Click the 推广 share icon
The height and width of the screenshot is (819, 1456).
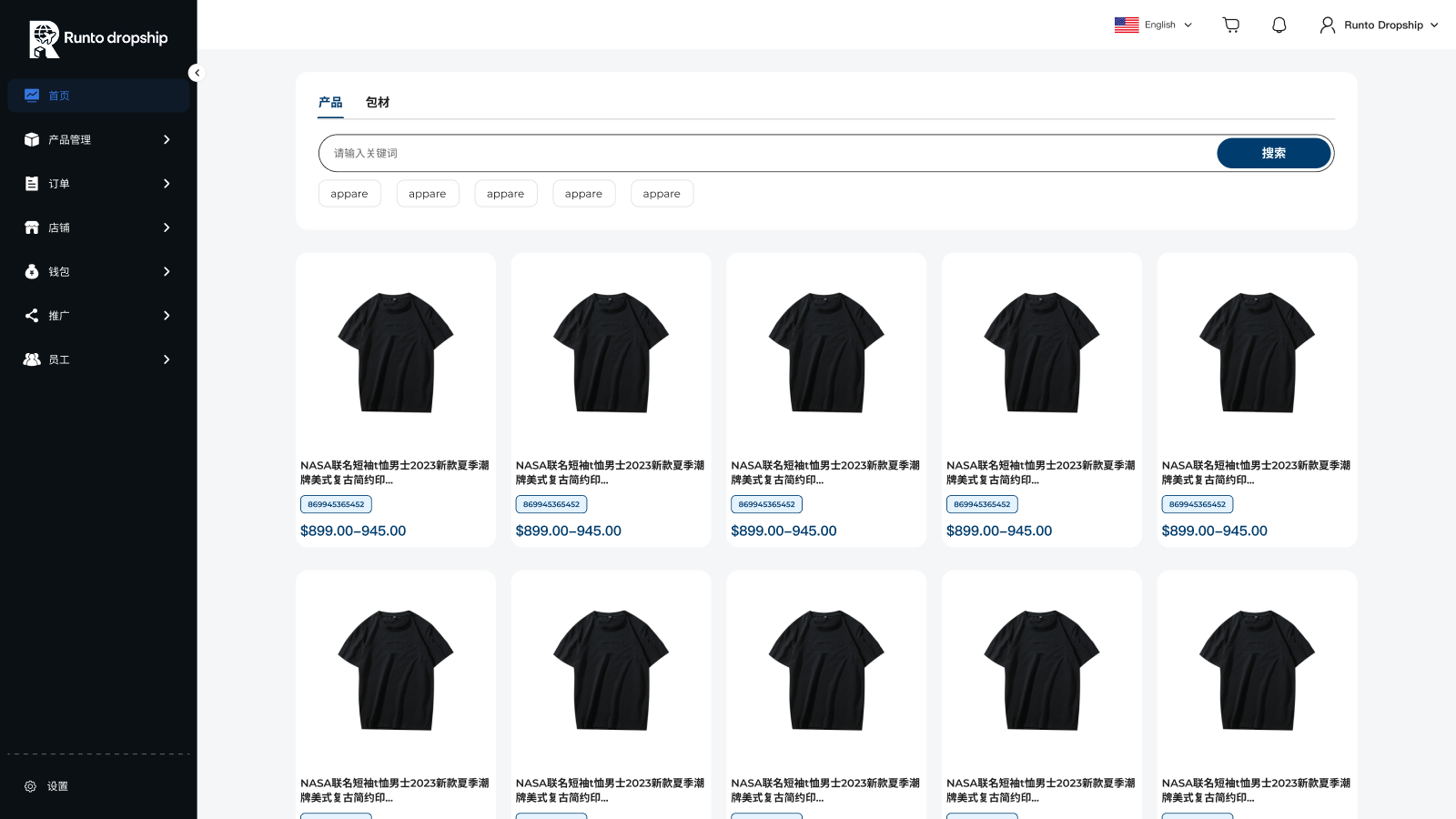click(x=32, y=315)
